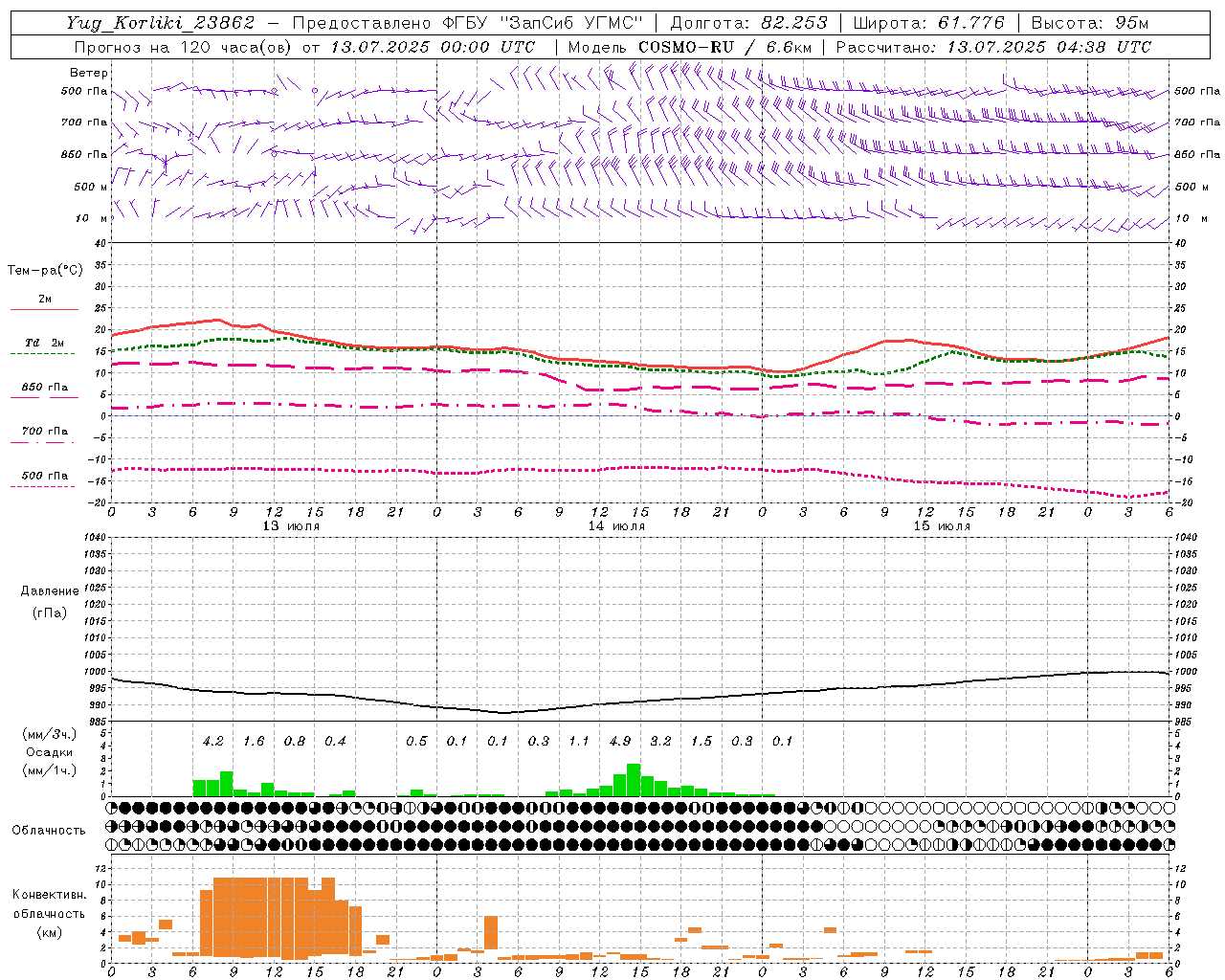The width and height of the screenshot is (1225, 980).
Task: Click the Конвективн. panel label
Action: click(49, 895)
